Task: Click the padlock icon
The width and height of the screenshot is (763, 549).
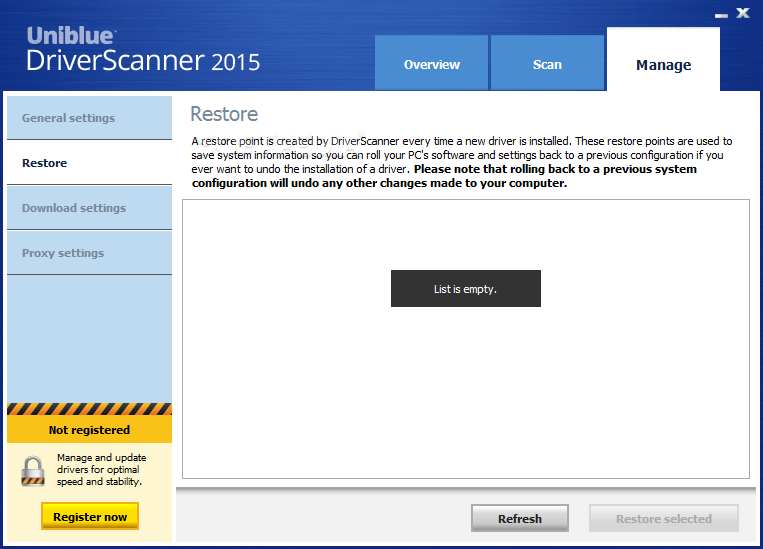Action: [x=33, y=471]
